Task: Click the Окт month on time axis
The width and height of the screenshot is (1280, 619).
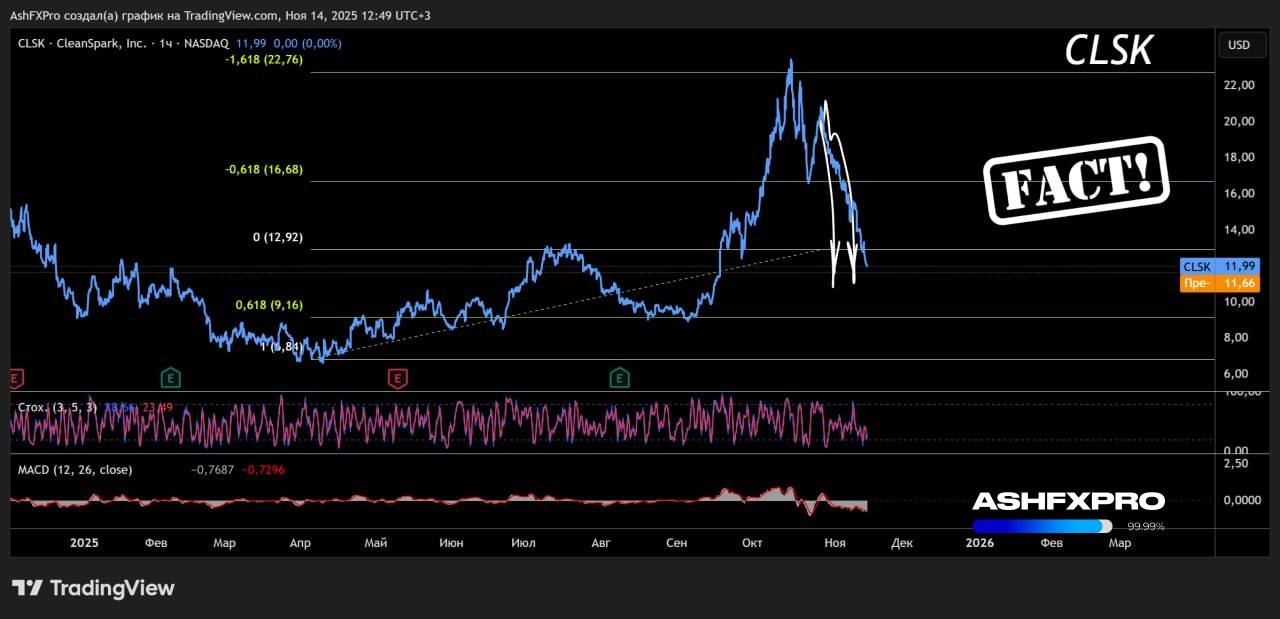Action: point(752,543)
